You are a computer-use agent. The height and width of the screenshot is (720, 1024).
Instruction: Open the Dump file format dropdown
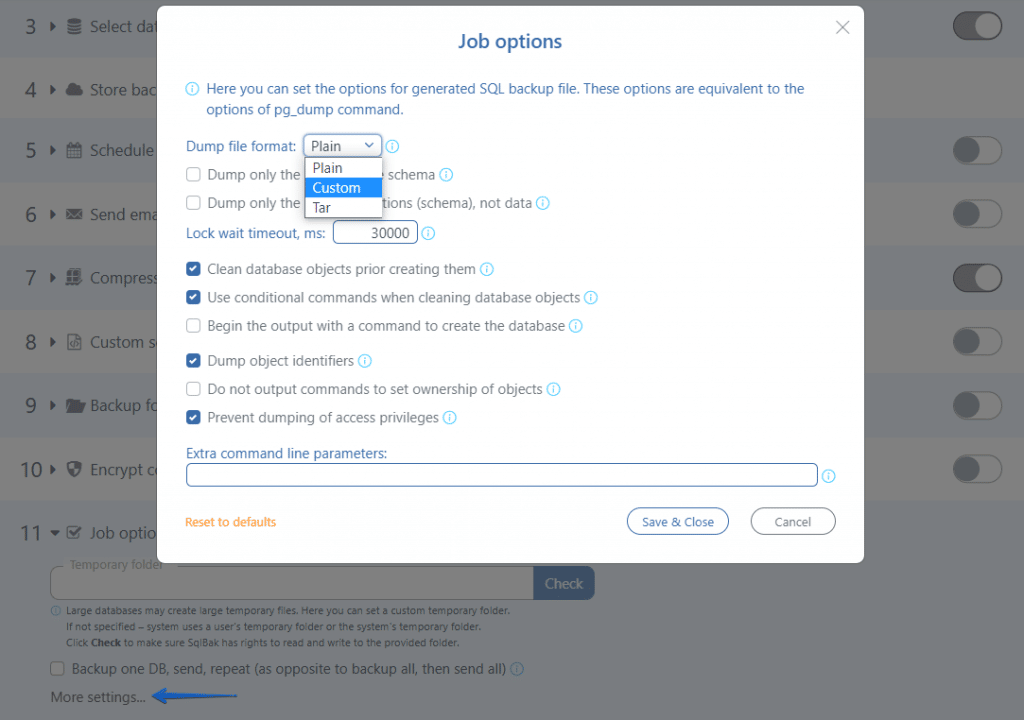point(343,146)
